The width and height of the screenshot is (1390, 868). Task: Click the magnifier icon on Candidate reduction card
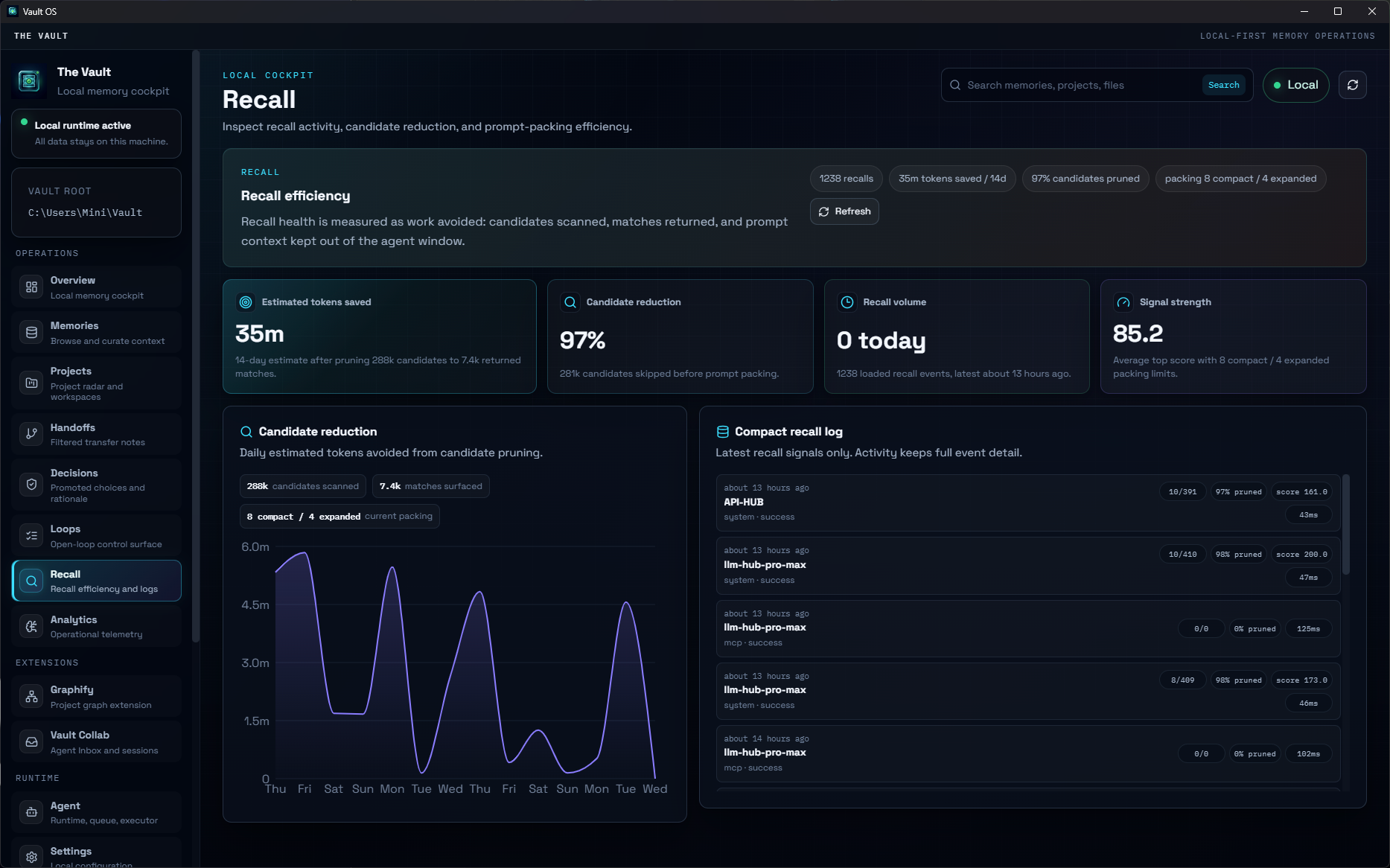pos(570,302)
